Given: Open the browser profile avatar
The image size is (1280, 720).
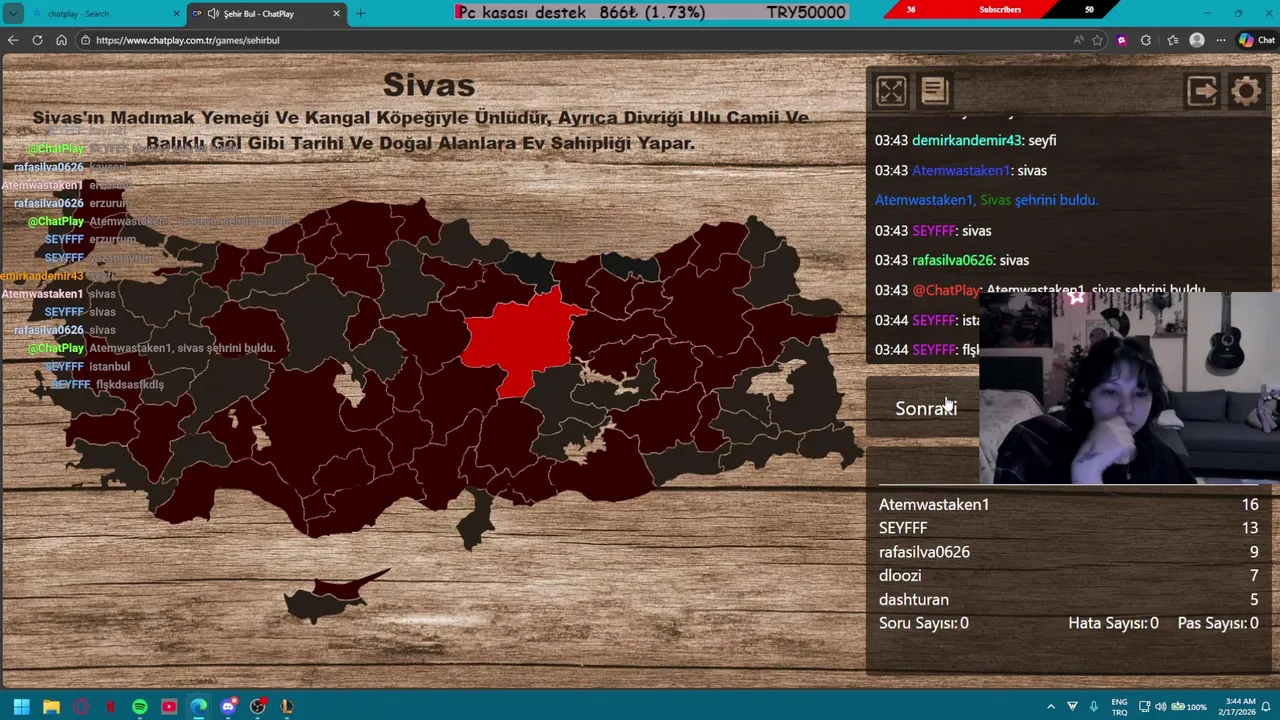Looking at the screenshot, I should point(1197,40).
